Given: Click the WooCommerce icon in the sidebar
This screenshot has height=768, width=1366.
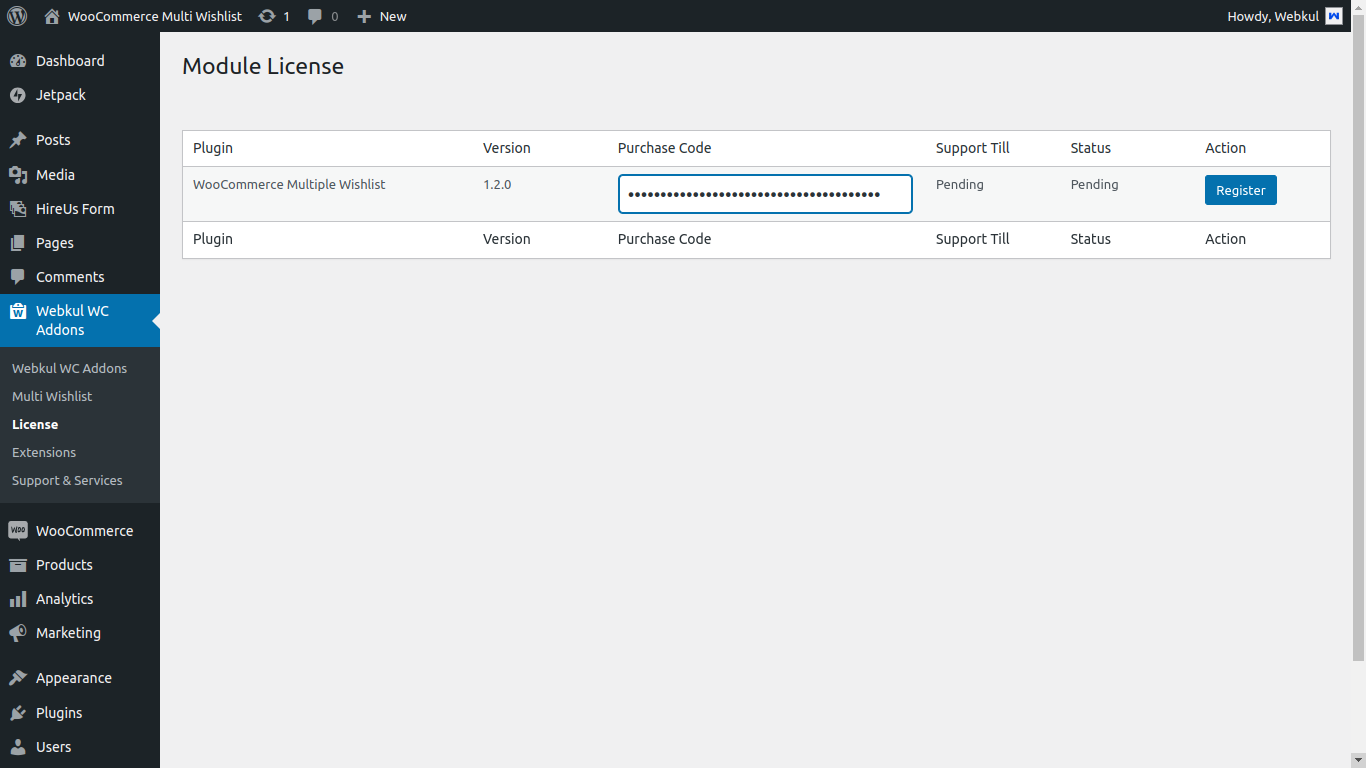Looking at the screenshot, I should pyautogui.click(x=20, y=530).
